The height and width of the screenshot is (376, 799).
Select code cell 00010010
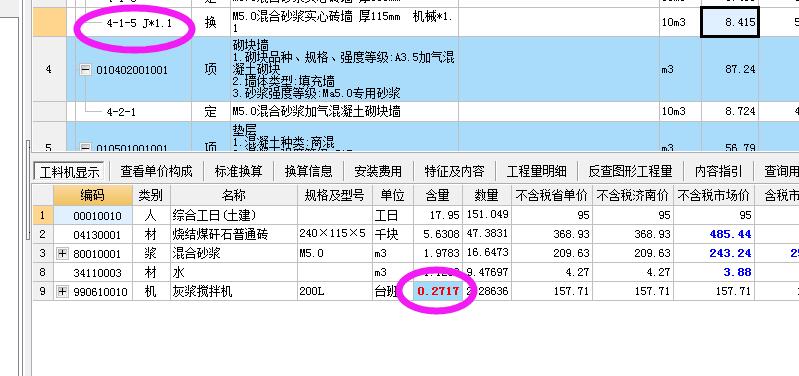[x=93, y=216]
